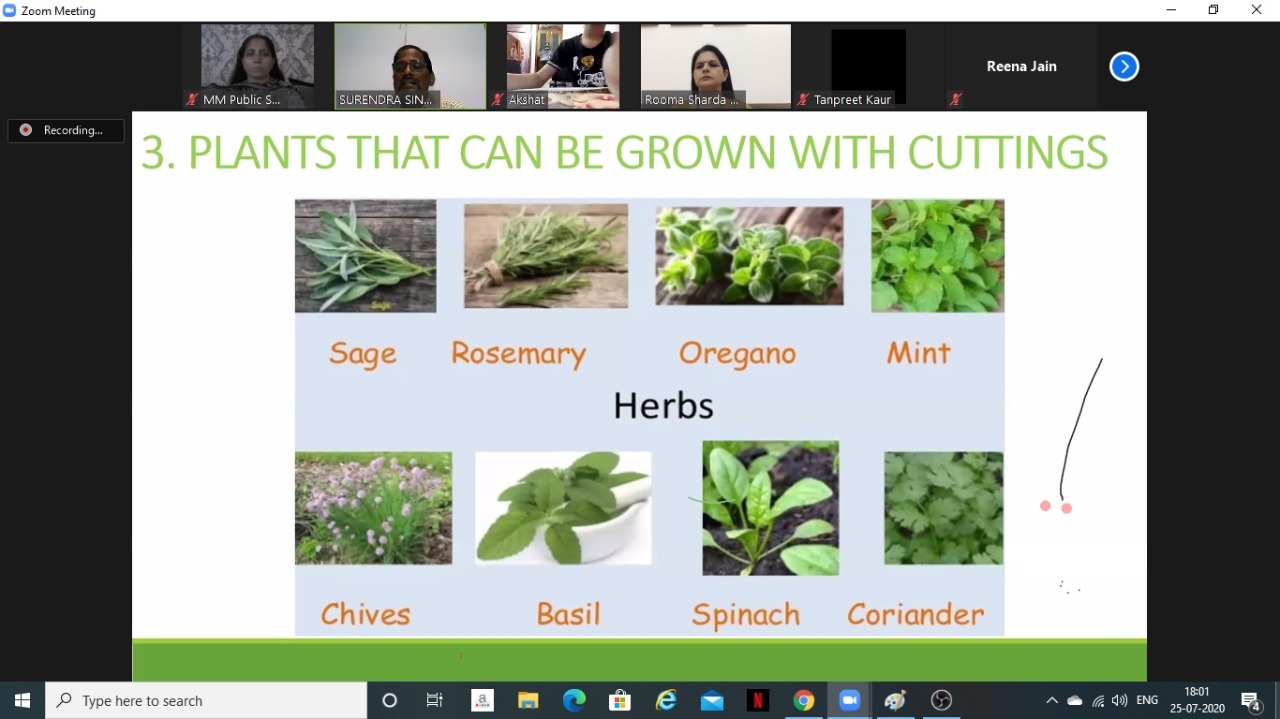Click Akshat's muted microphone icon
Image resolution: width=1280 pixels, height=719 pixels.
point(498,99)
